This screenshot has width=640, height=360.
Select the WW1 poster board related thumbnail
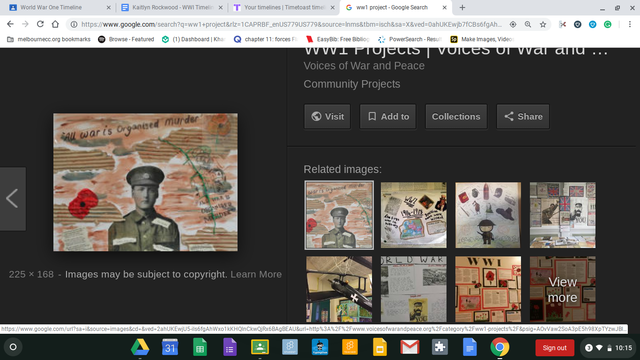pyautogui.click(x=413, y=215)
